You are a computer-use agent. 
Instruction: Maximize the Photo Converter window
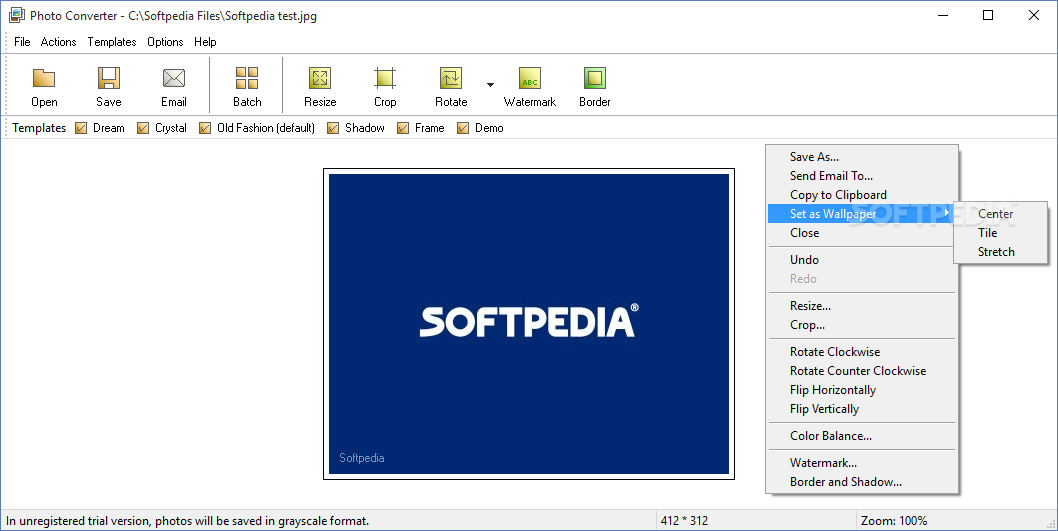[988, 16]
